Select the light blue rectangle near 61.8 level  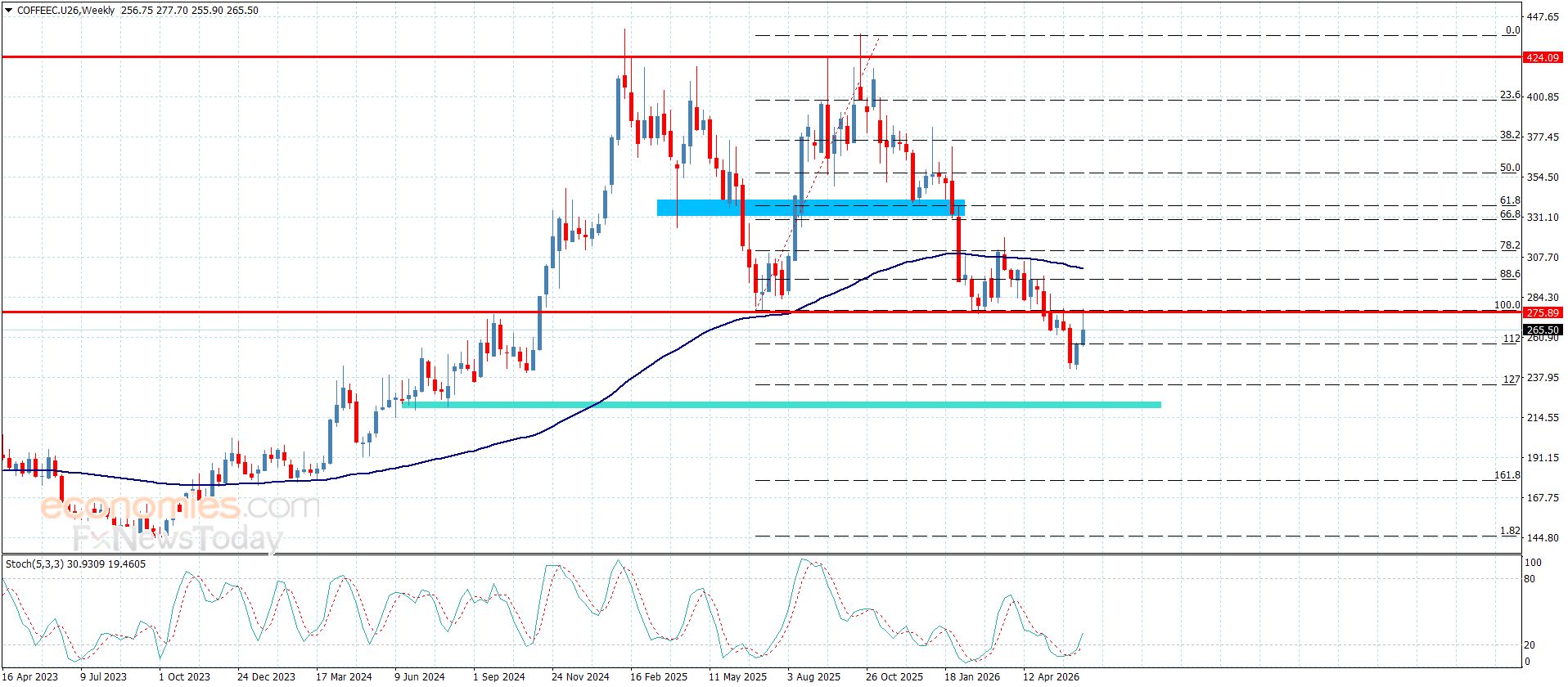811,208
